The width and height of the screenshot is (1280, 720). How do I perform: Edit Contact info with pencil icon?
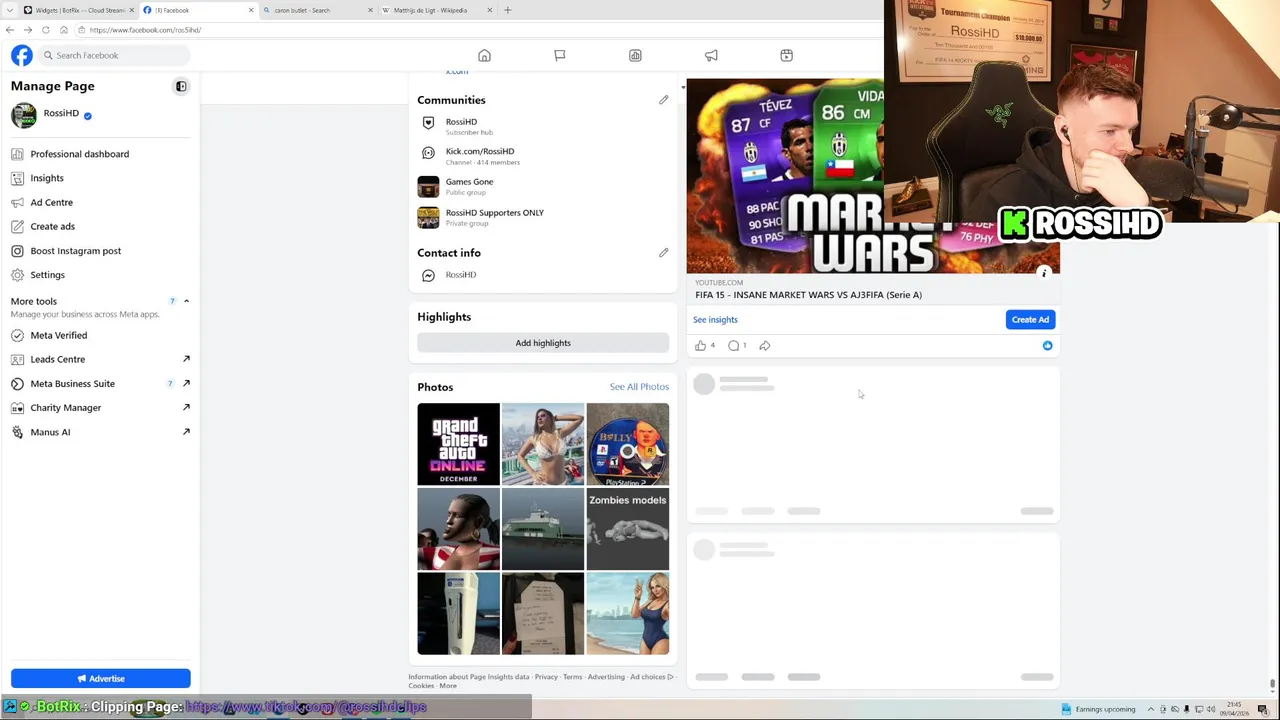[663, 253]
